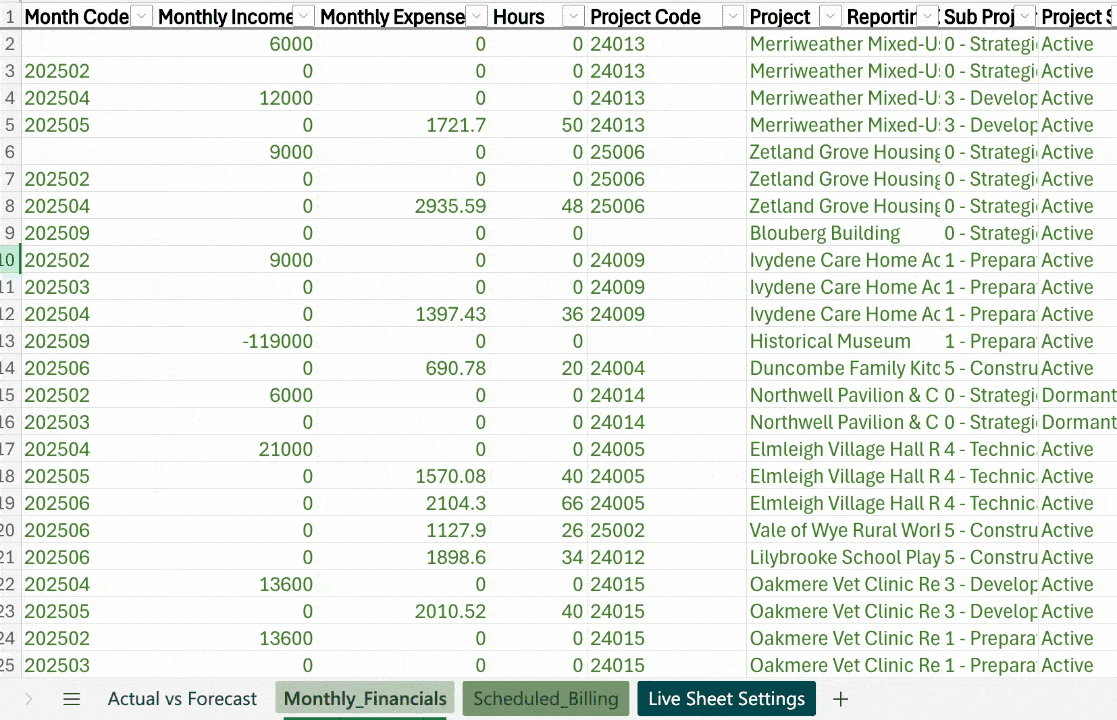
Task: Select expense cell 690.78
Action: point(402,368)
